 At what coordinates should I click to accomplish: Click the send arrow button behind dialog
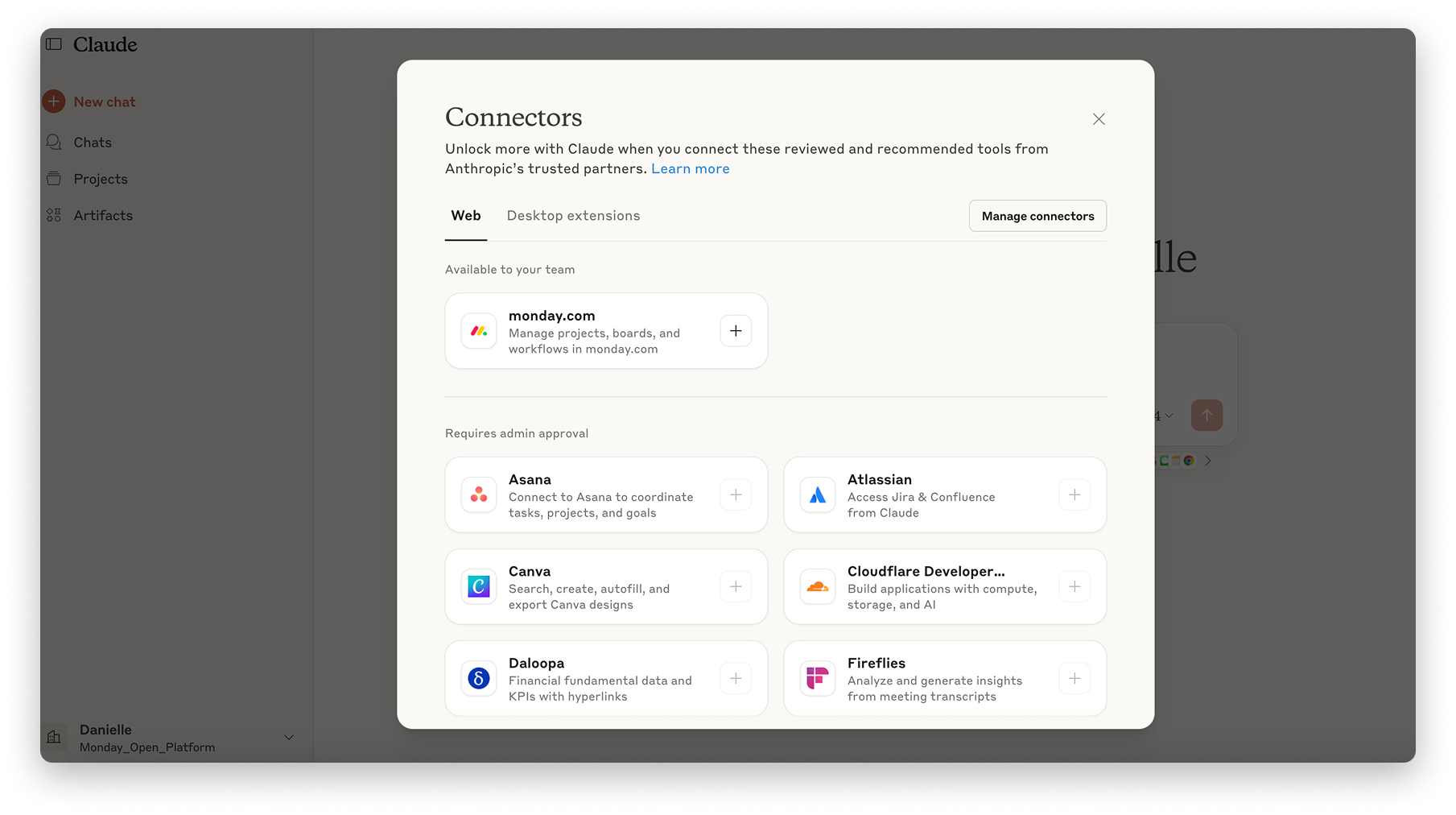point(1206,416)
